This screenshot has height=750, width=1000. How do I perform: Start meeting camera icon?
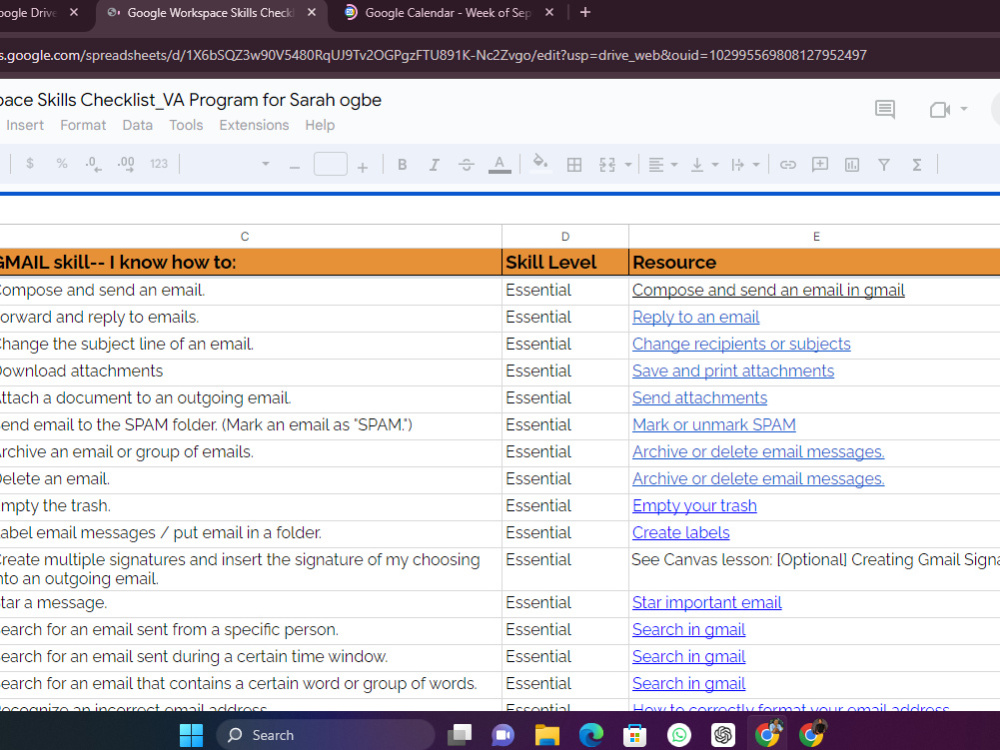(x=939, y=110)
